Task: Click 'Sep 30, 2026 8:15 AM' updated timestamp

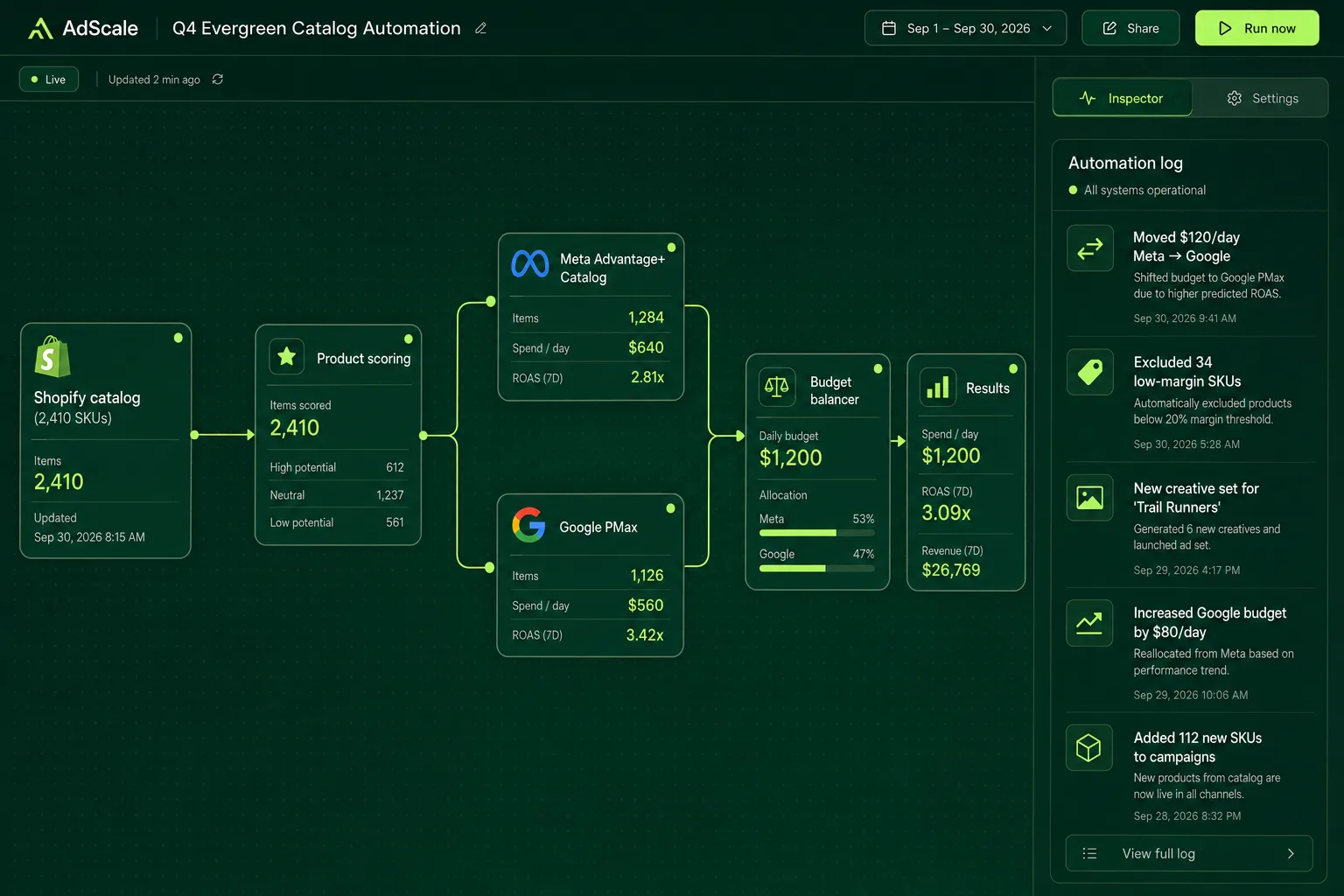Action: (x=89, y=537)
